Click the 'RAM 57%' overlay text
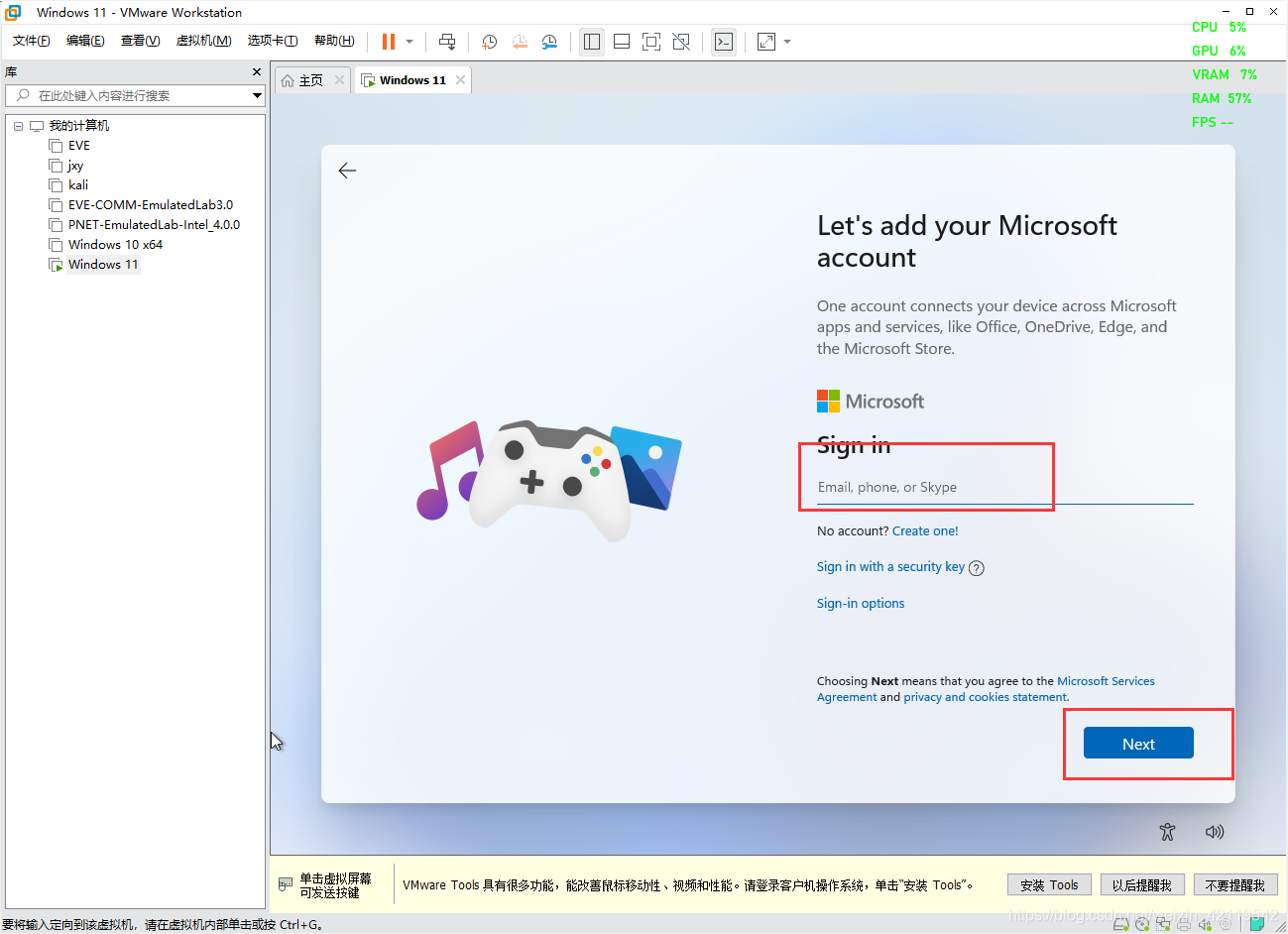The image size is (1288, 934). pos(1222,98)
